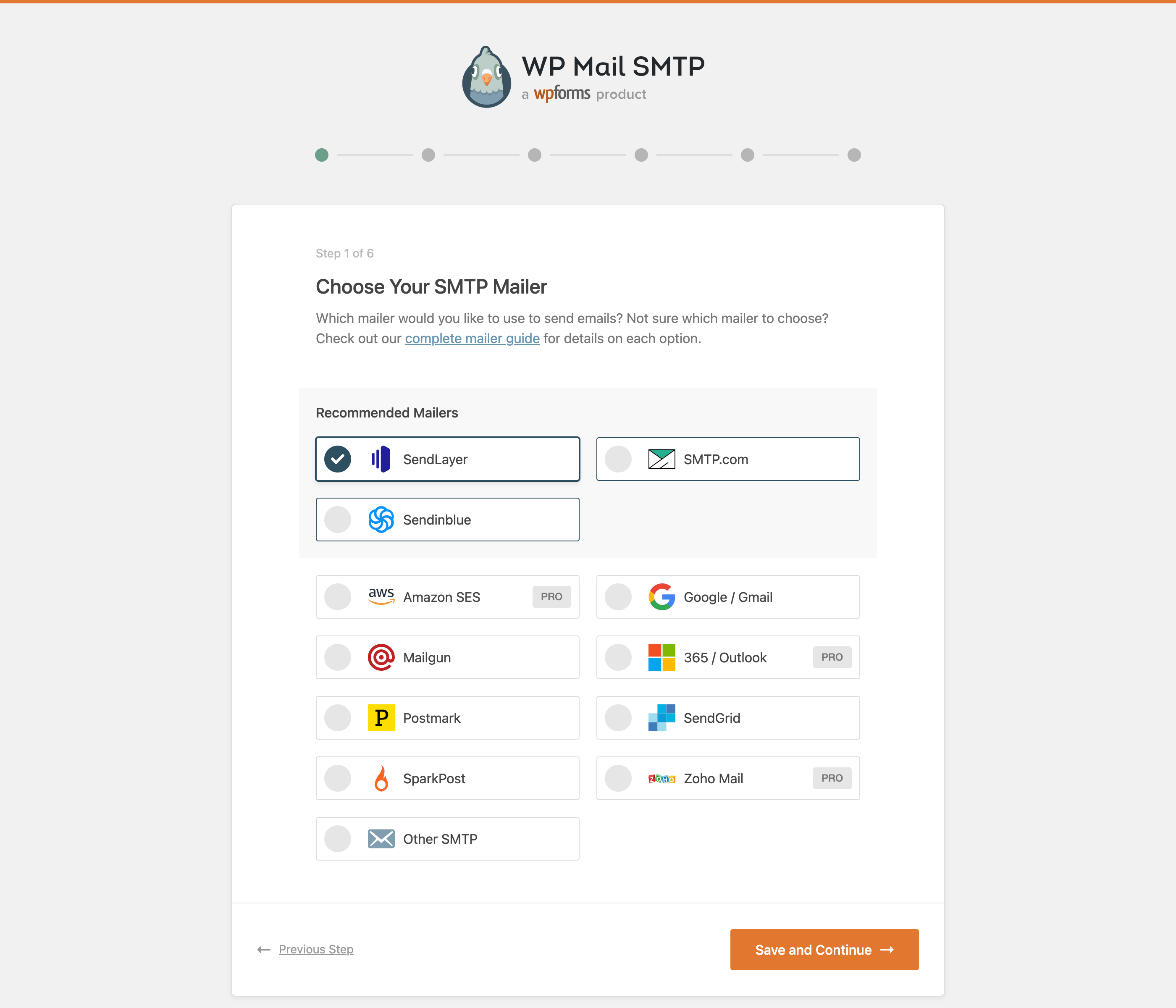
Task: Select the Sendinblue mailer icon
Action: pos(381,519)
